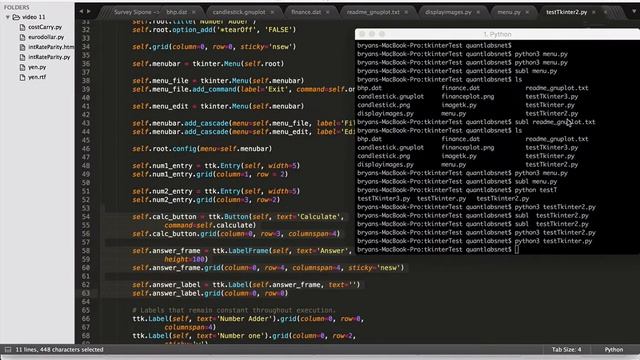This screenshot has width=640, height=360.
Task: Click the self.num2_entry.grid line
Action: [206, 200]
